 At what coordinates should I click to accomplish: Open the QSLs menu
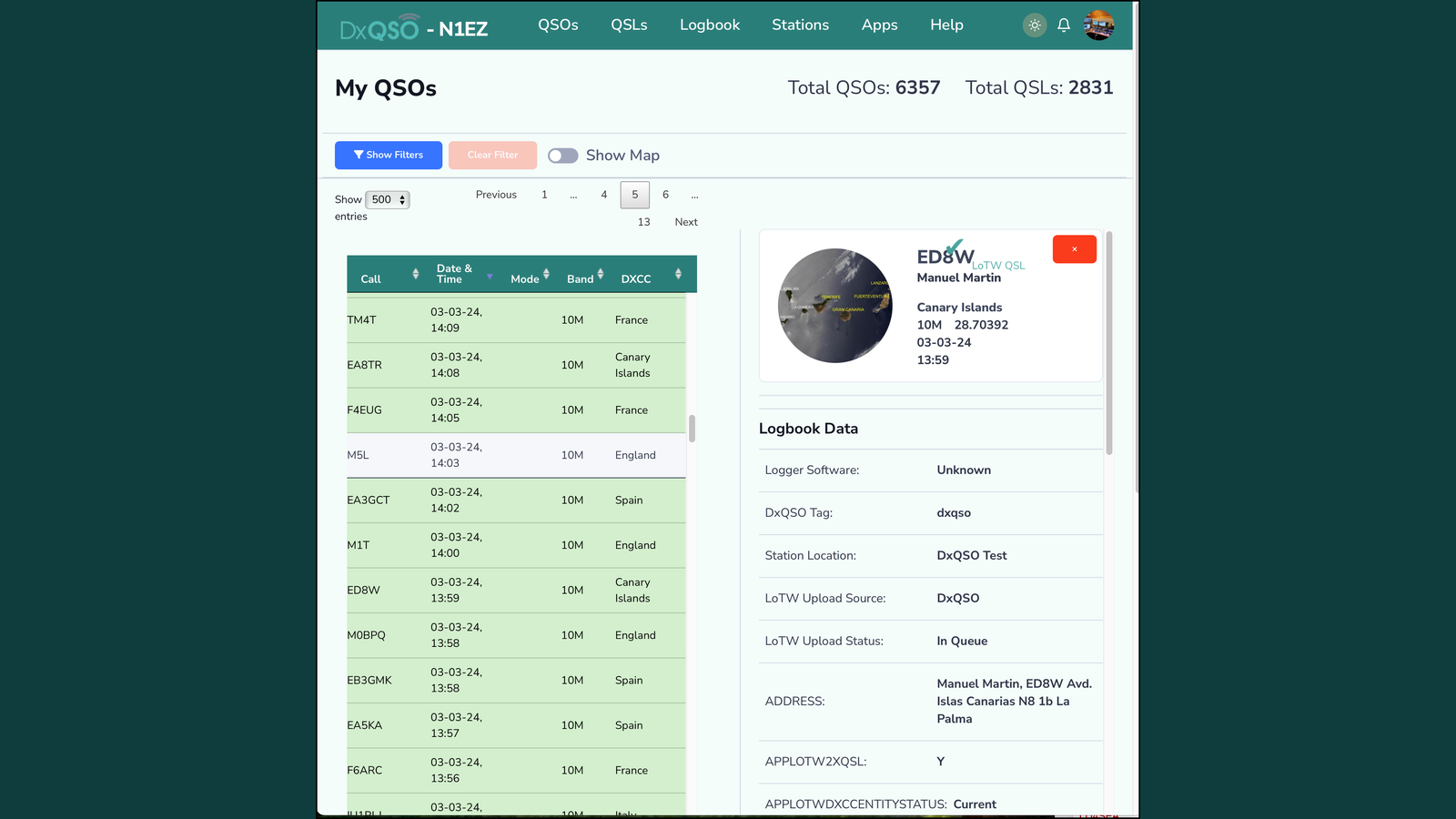pyautogui.click(x=629, y=25)
